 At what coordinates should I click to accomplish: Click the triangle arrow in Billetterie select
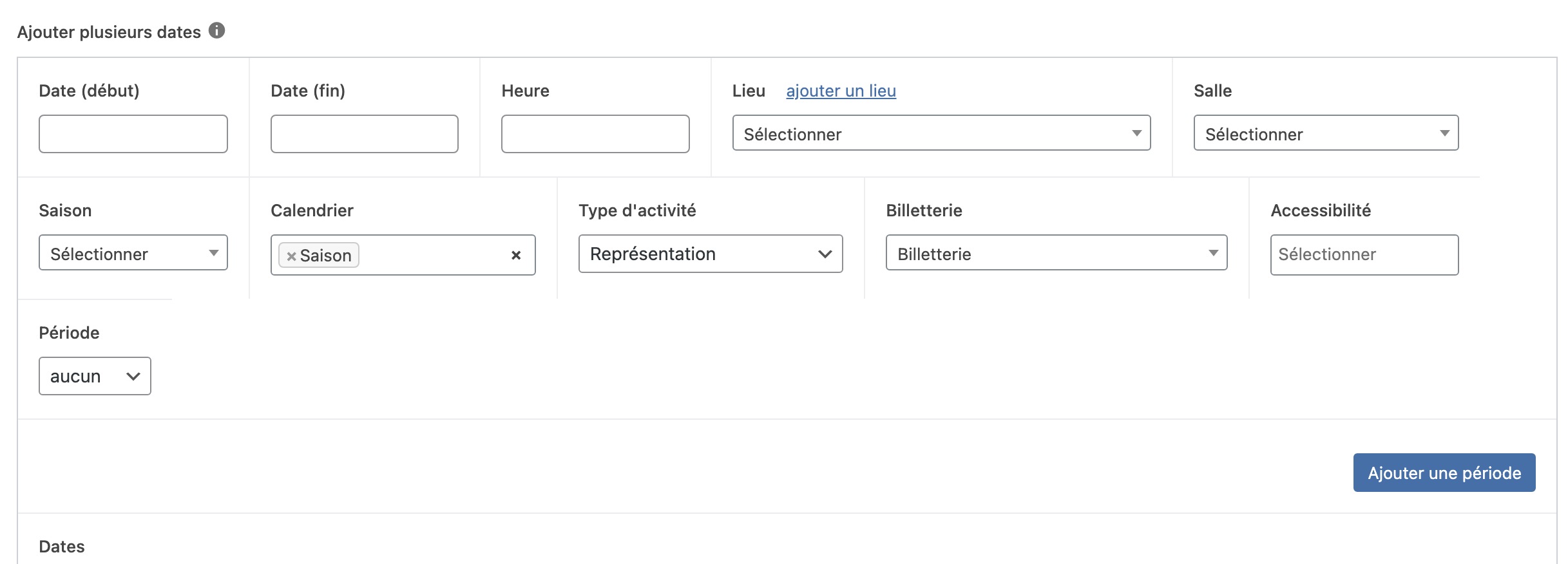pos(1213,253)
